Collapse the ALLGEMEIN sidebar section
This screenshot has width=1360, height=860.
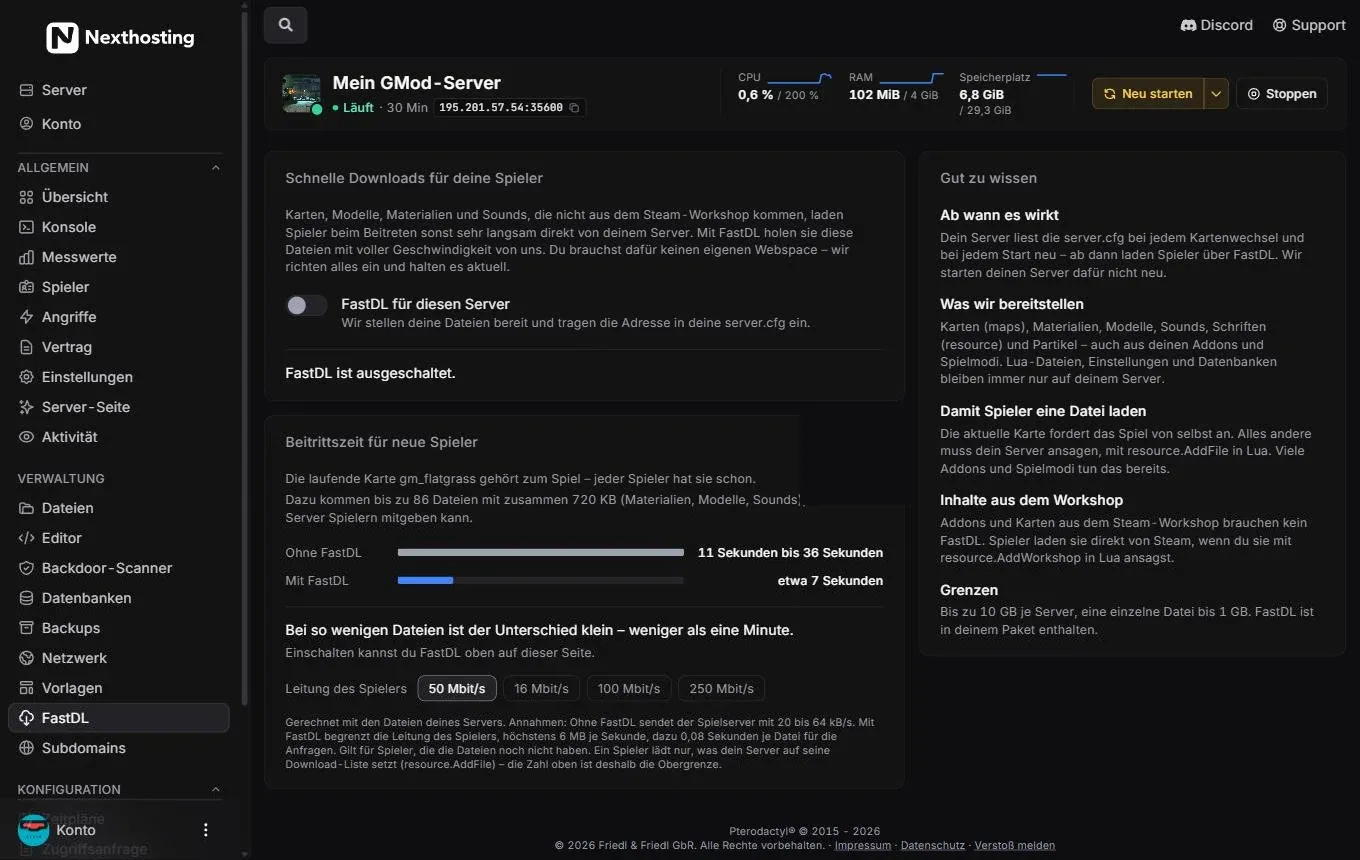tap(216, 168)
